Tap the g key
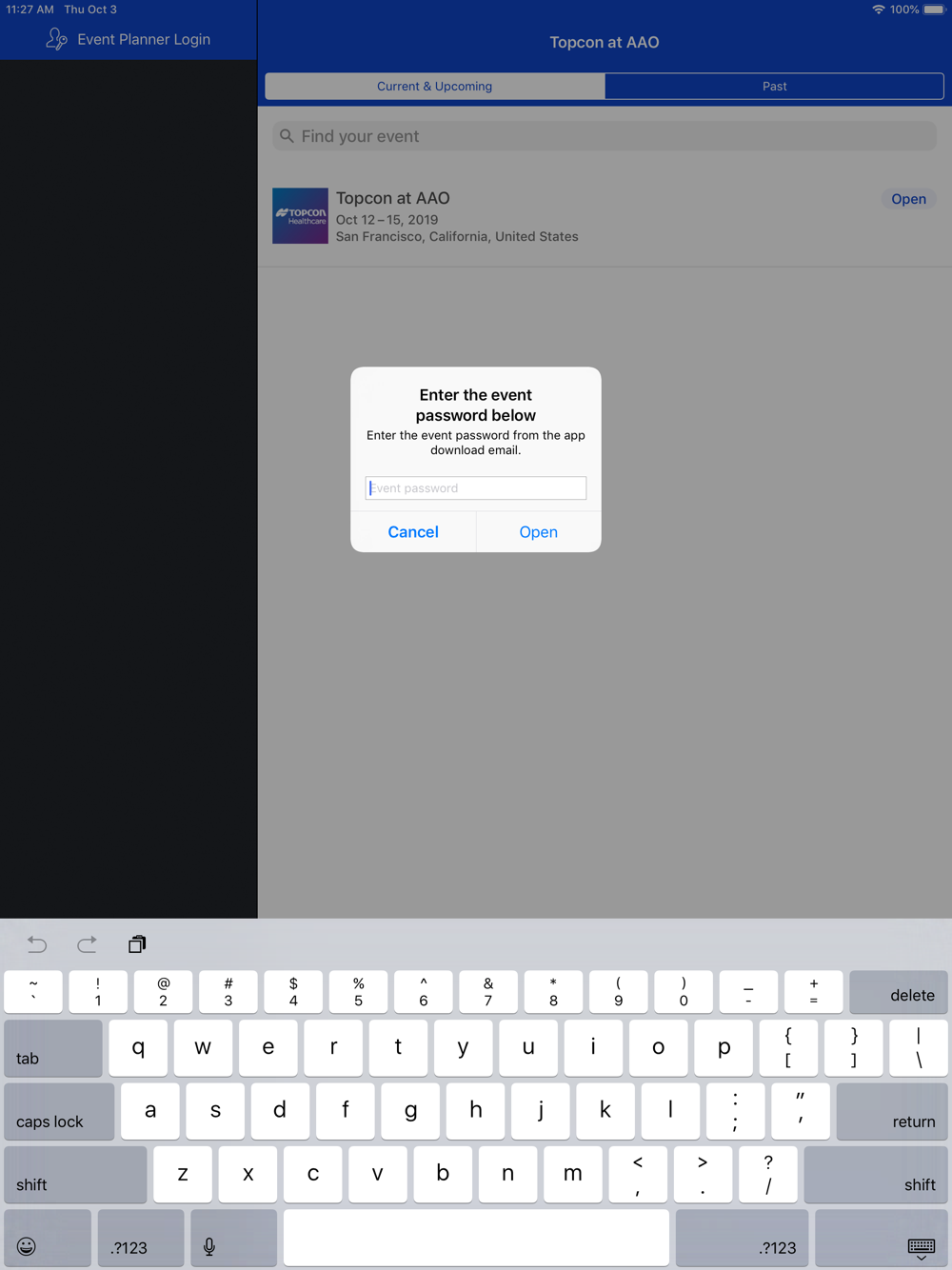This screenshot has width=952, height=1270. point(410,1111)
